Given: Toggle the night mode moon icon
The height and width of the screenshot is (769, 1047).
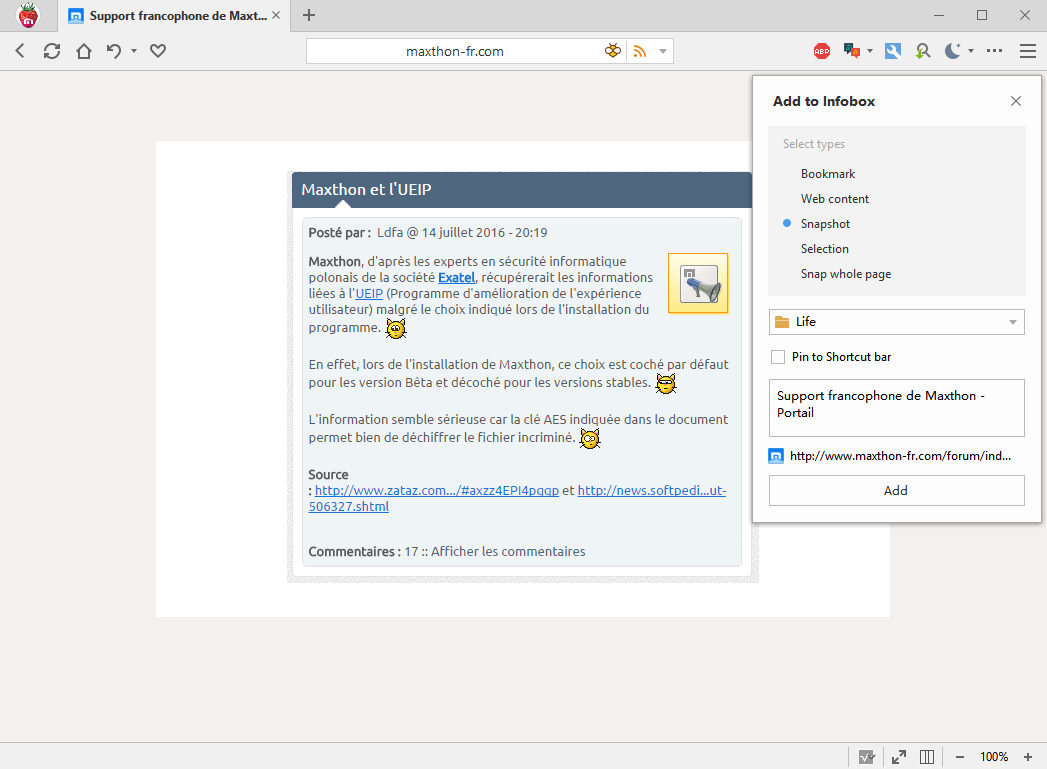Looking at the screenshot, I should click(953, 51).
